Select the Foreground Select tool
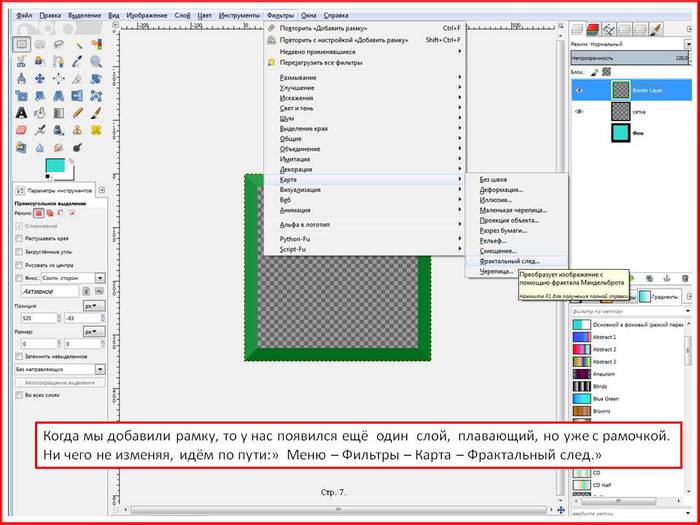The width and height of the screenshot is (700, 525). 40,62
